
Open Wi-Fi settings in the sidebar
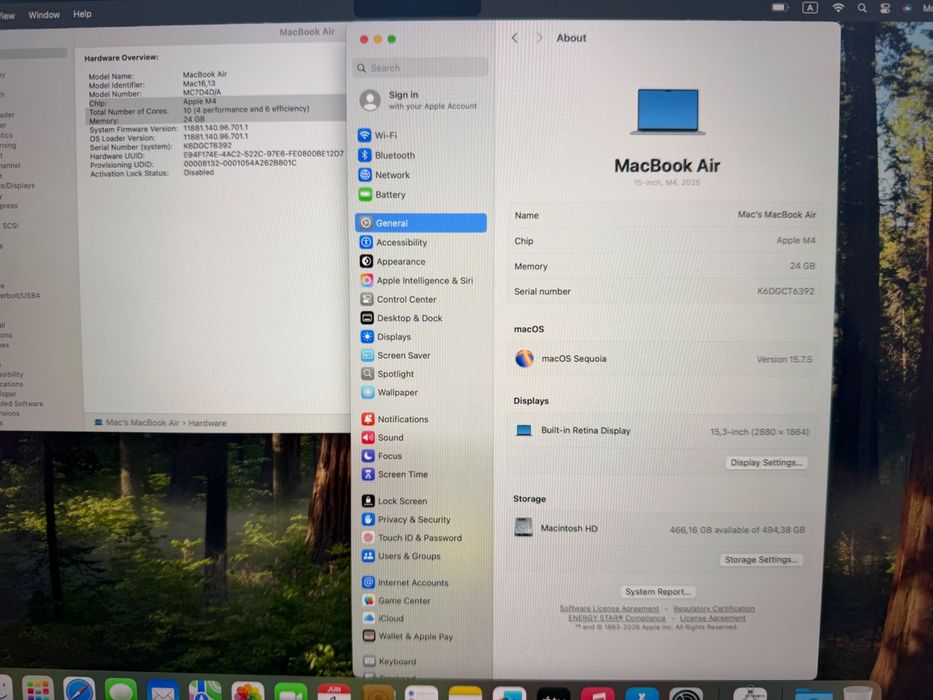[x=377, y=135]
